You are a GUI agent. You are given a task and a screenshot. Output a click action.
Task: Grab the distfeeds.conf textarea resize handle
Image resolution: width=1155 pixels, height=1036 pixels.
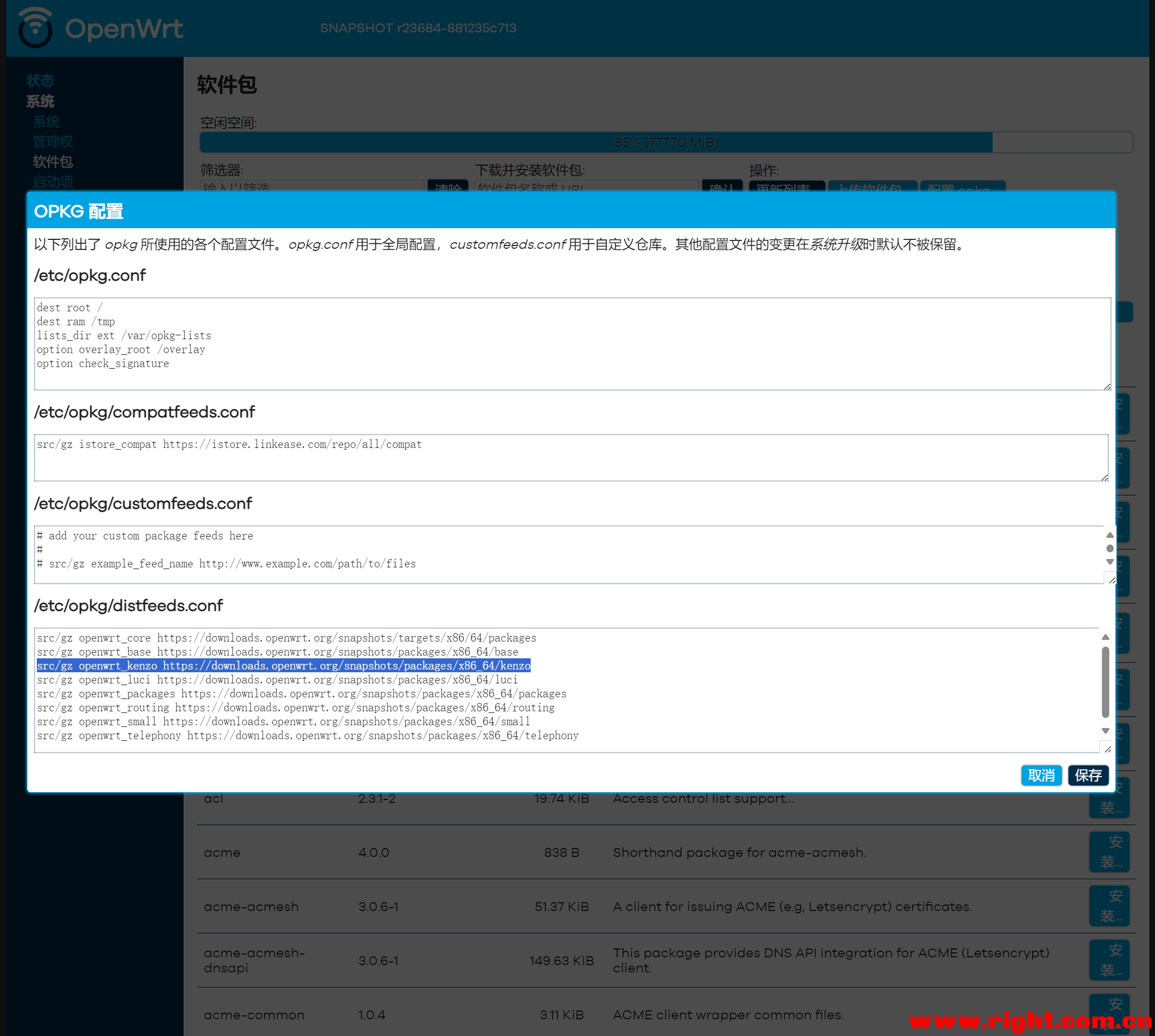pyautogui.click(x=1108, y=749)
